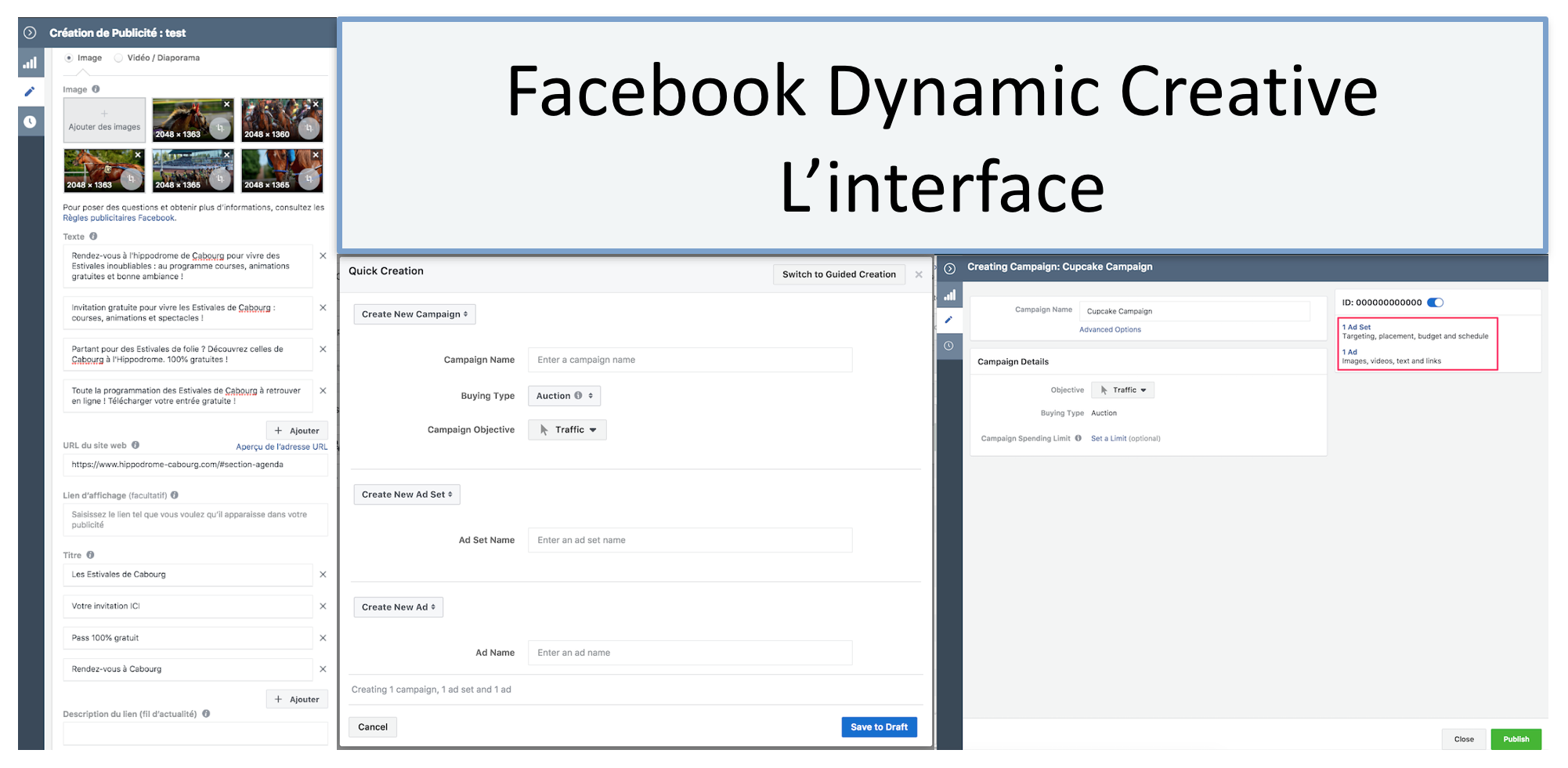Delete the title 'Pass 100% gratuit'

tap(323, 638)
